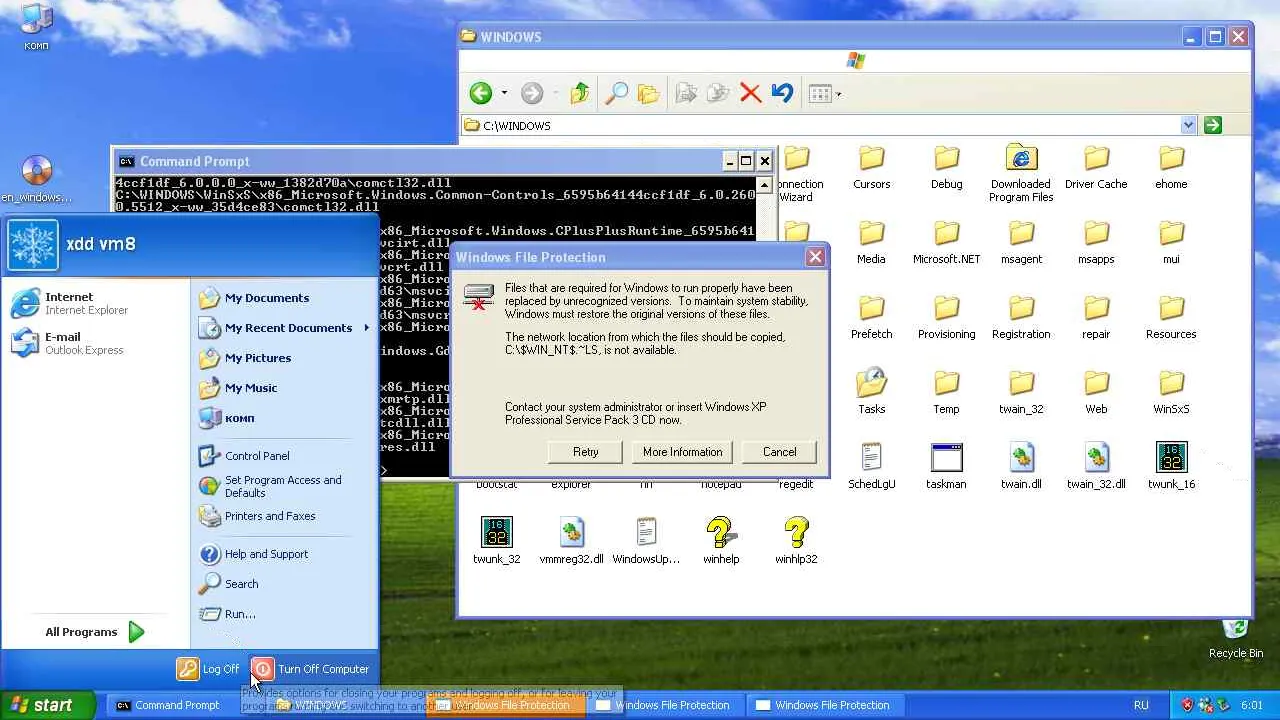Click the Command Prompt scrollbar up arrow

tap(765, 185)
